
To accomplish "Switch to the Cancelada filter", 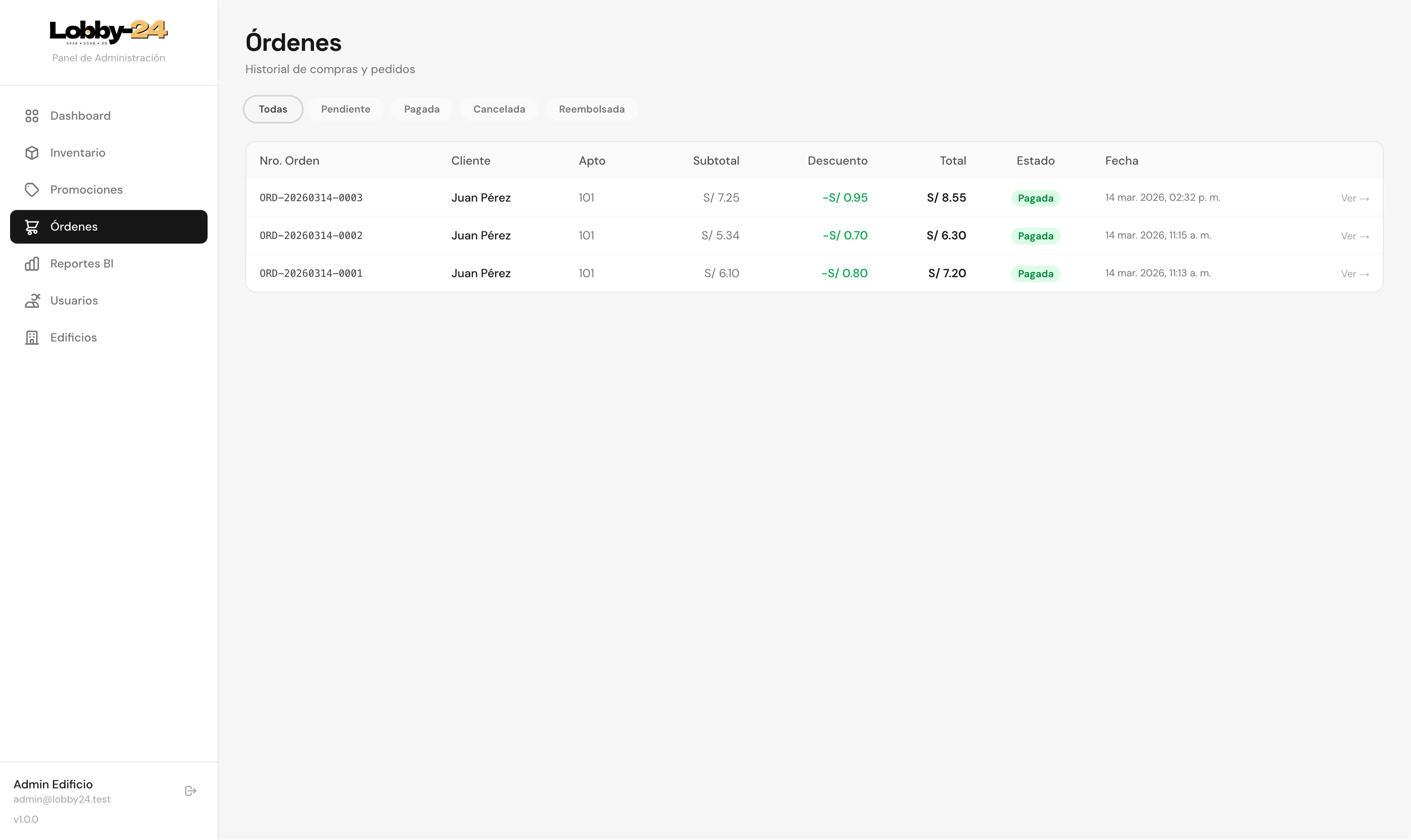I will tap(499, 109).
